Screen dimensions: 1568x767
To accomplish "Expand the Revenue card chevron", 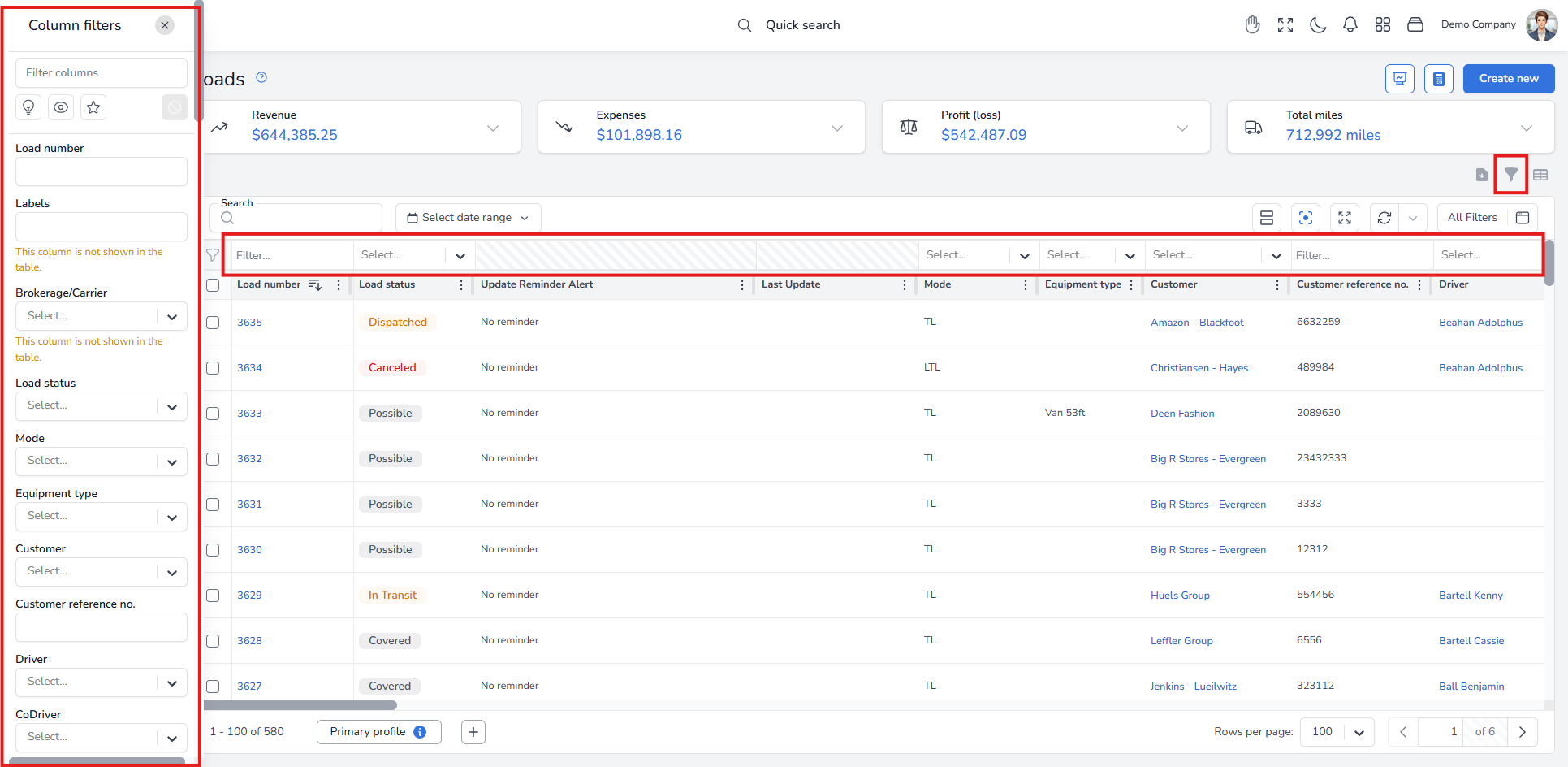I will click(x=493, y=128).
